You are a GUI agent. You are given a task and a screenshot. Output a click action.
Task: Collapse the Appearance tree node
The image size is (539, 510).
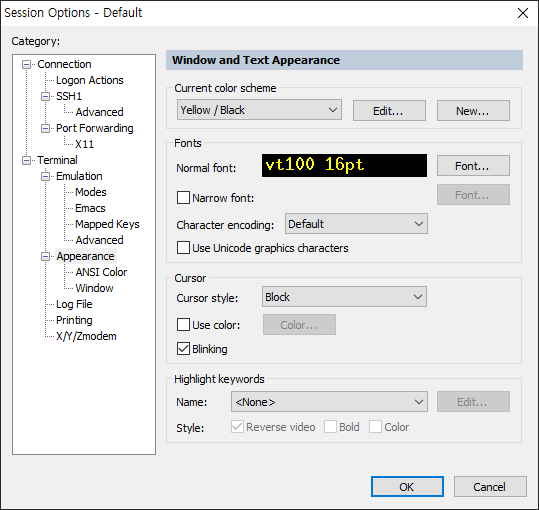pos(45,256)
